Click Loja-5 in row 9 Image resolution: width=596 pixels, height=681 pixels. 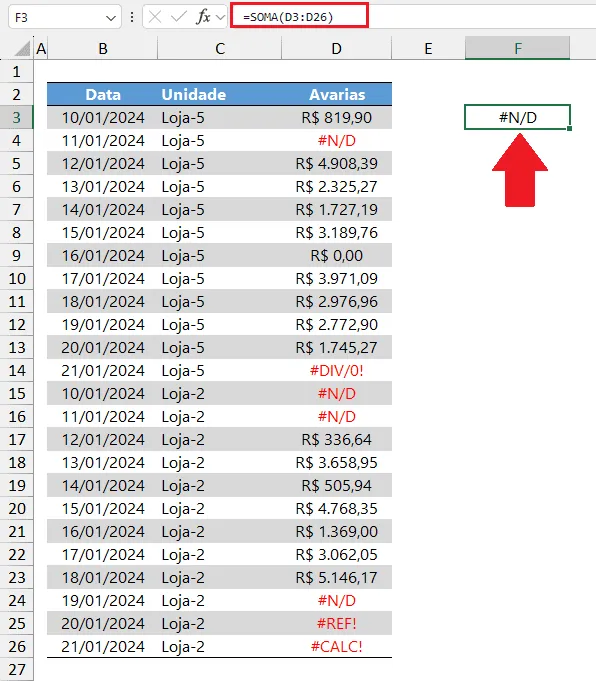(x=220, y=255)
